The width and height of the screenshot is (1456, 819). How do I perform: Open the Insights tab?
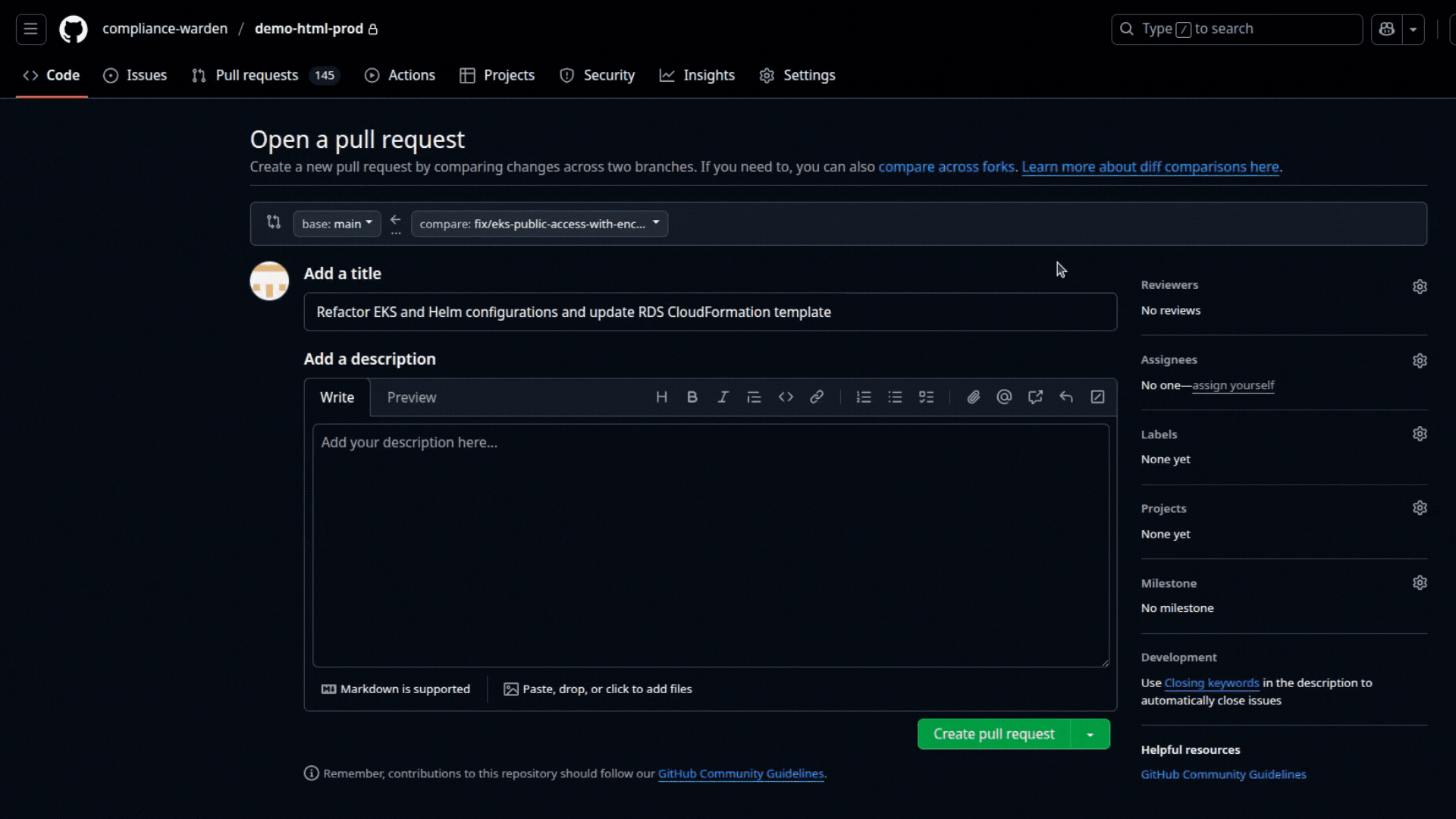pos(698,75)
